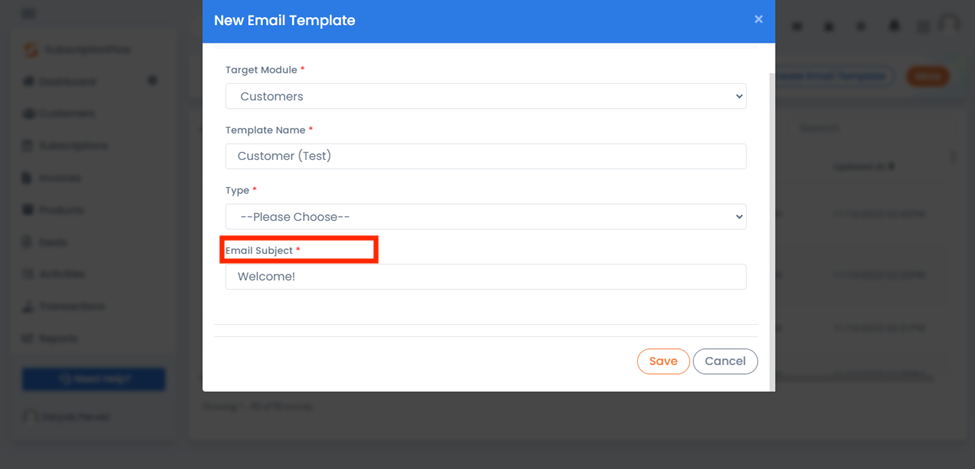Click the Products sidebar icon
This screenshot has height=469, width=975.
click(27, 210)
